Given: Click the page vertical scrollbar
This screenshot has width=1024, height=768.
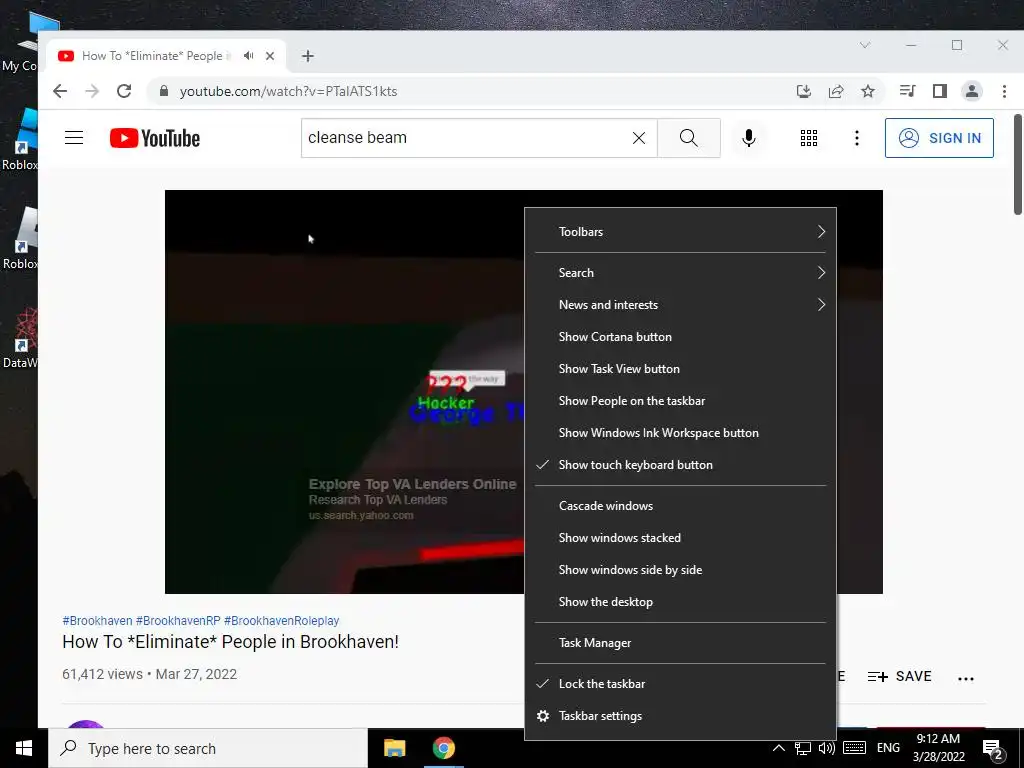Looking at the screenshot, I should 1017,165.
